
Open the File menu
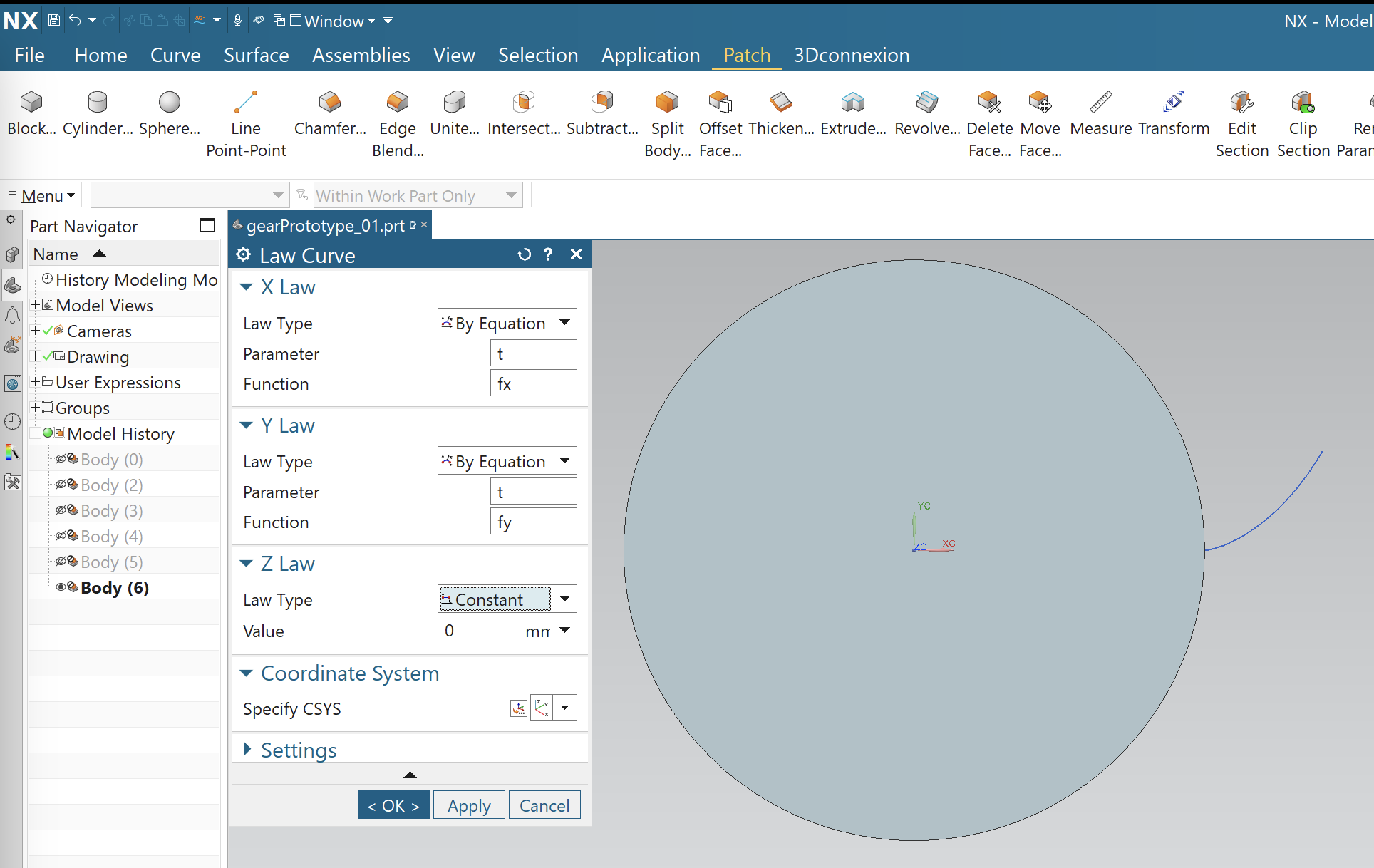[29, 55]
